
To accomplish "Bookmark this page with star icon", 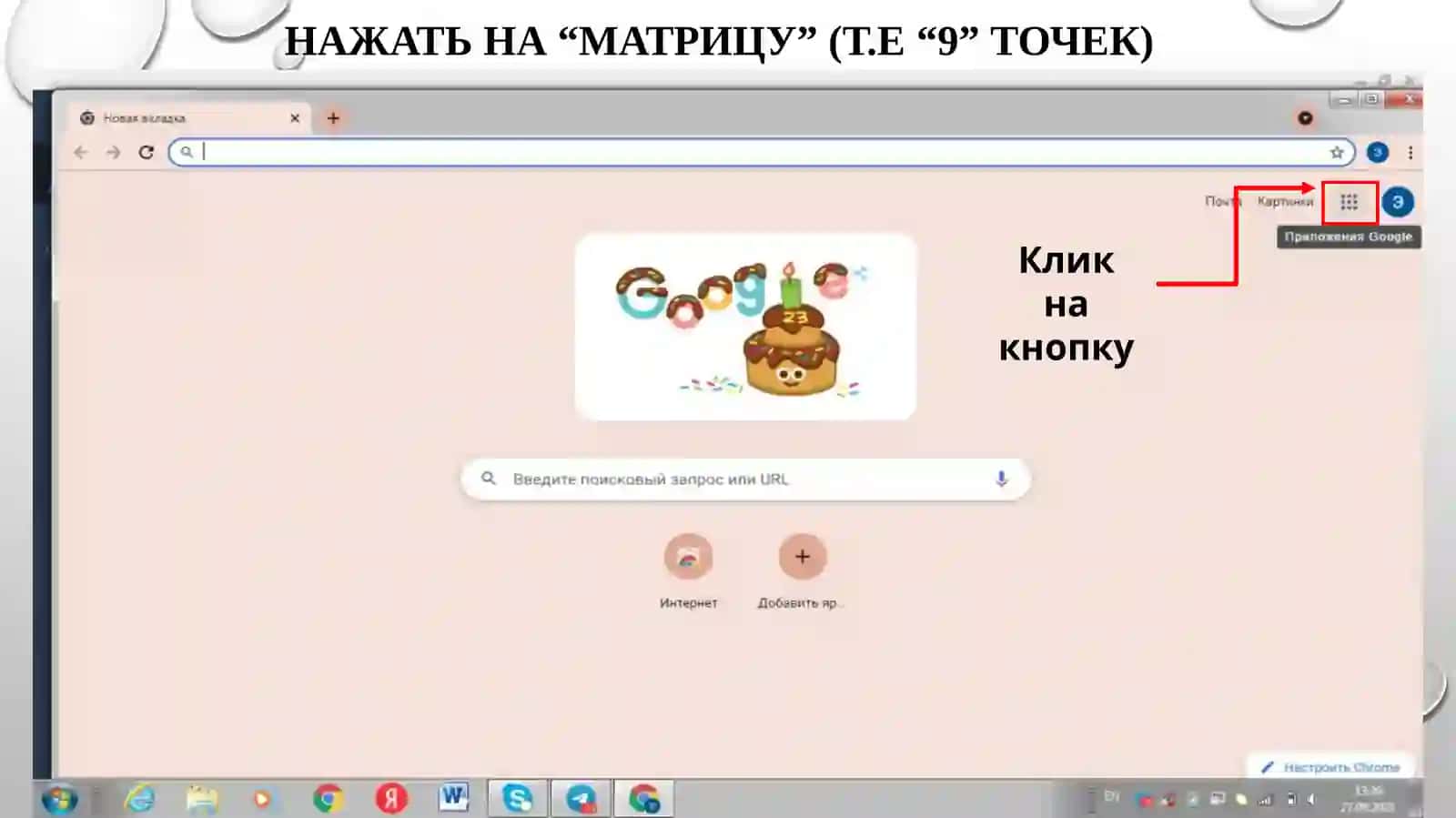I will [x=1336, y=153].
